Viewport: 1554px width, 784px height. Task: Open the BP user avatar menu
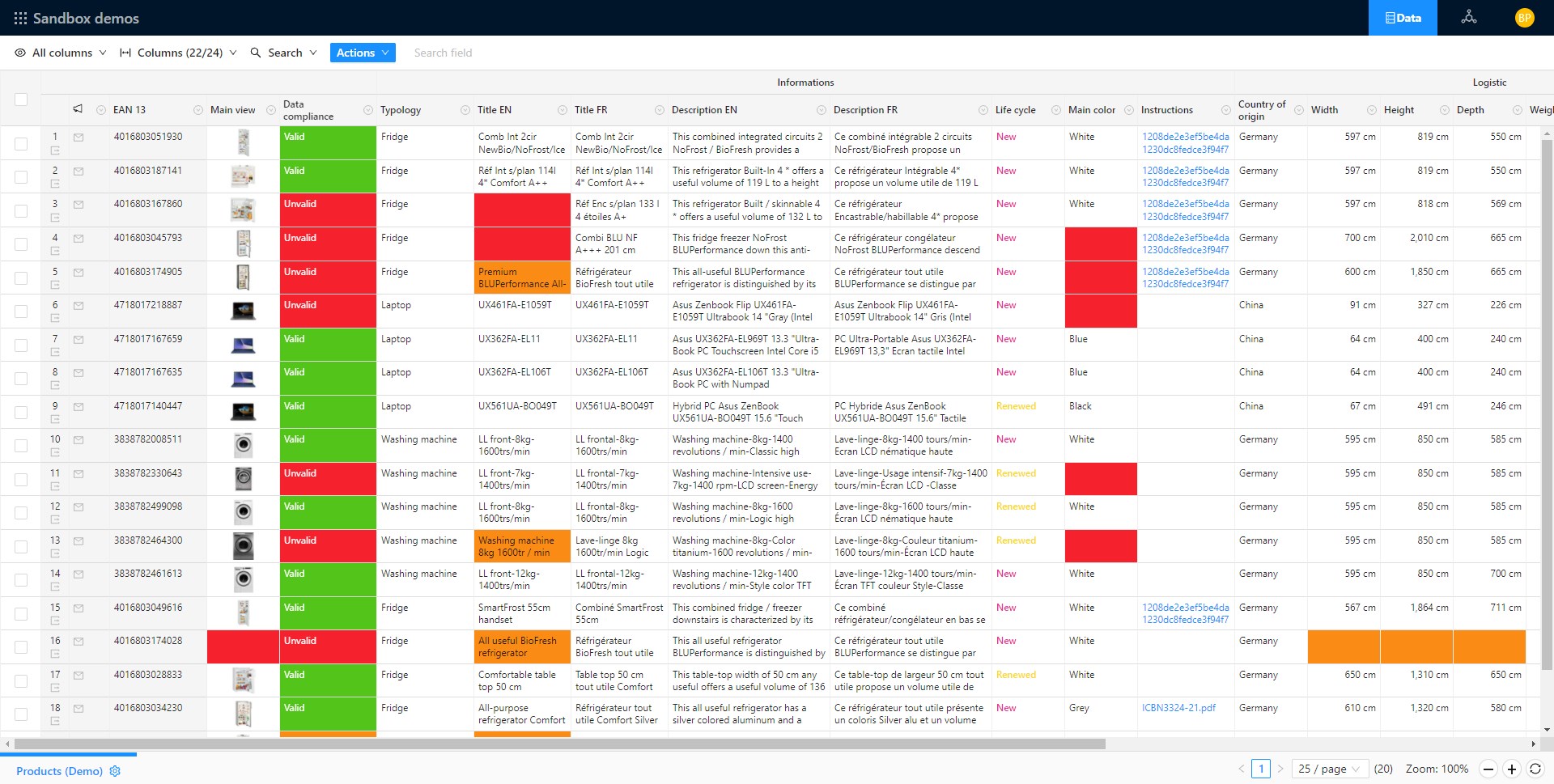pos(1524,18)
